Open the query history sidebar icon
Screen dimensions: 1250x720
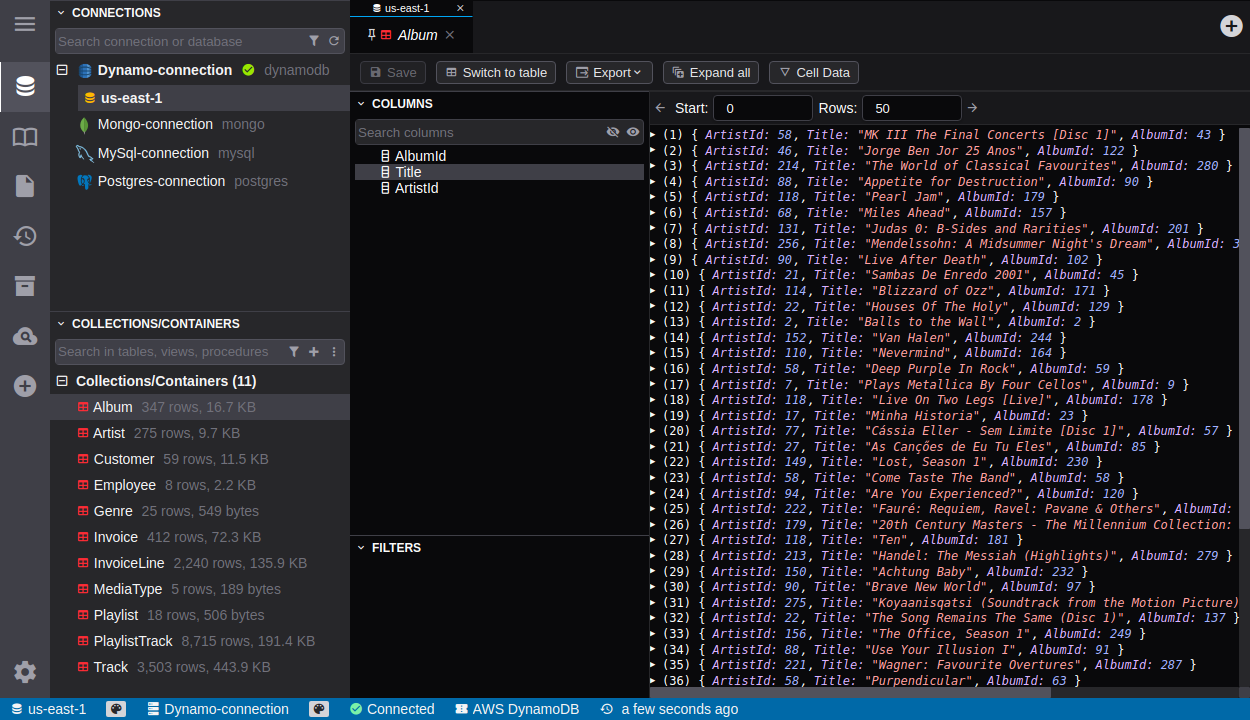click(25, 236)
